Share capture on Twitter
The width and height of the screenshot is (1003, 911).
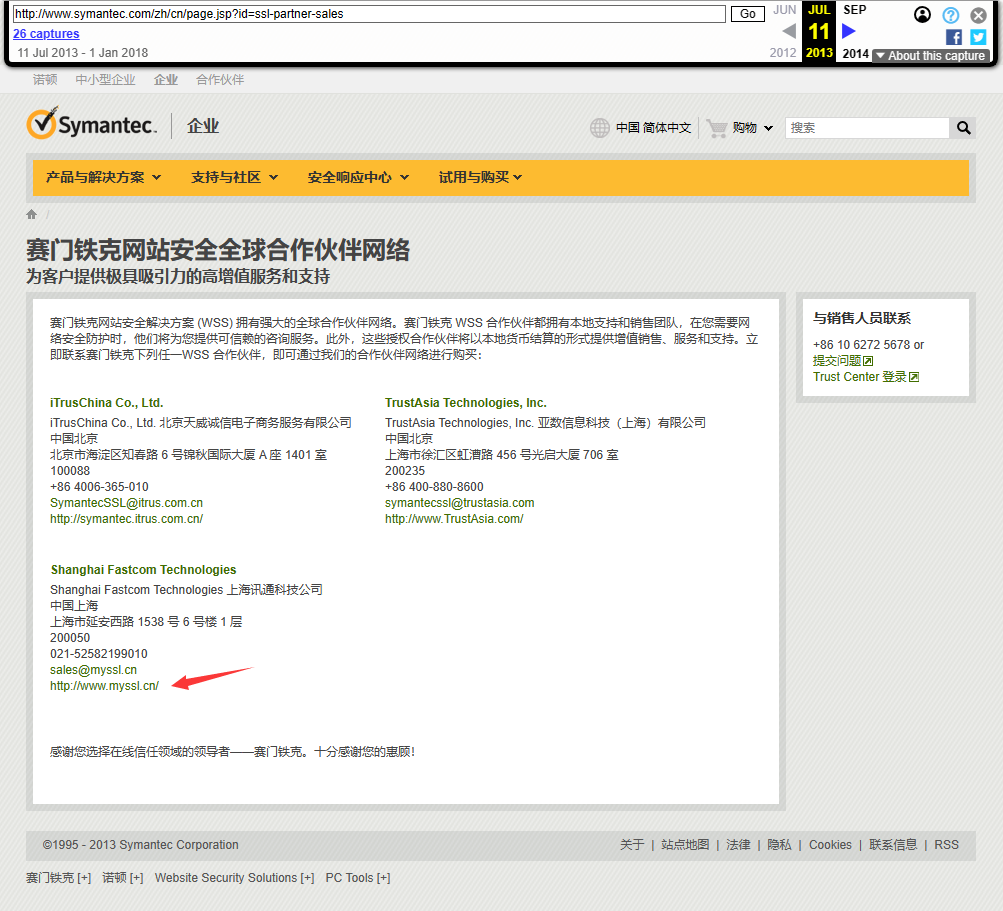click(978, 37)
